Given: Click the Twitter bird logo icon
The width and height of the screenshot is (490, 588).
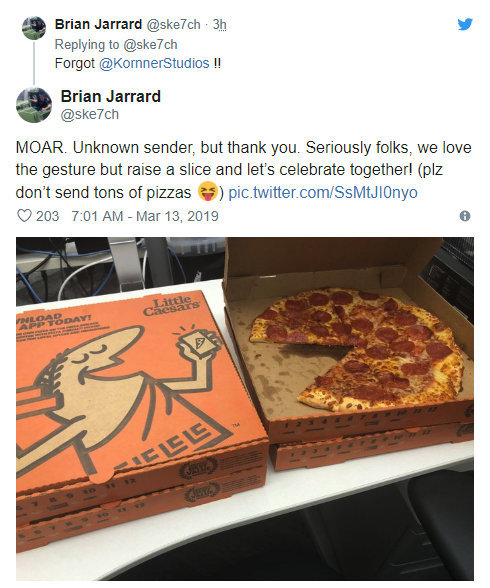Looking at the screenshot, I should [x=465, y=24].
